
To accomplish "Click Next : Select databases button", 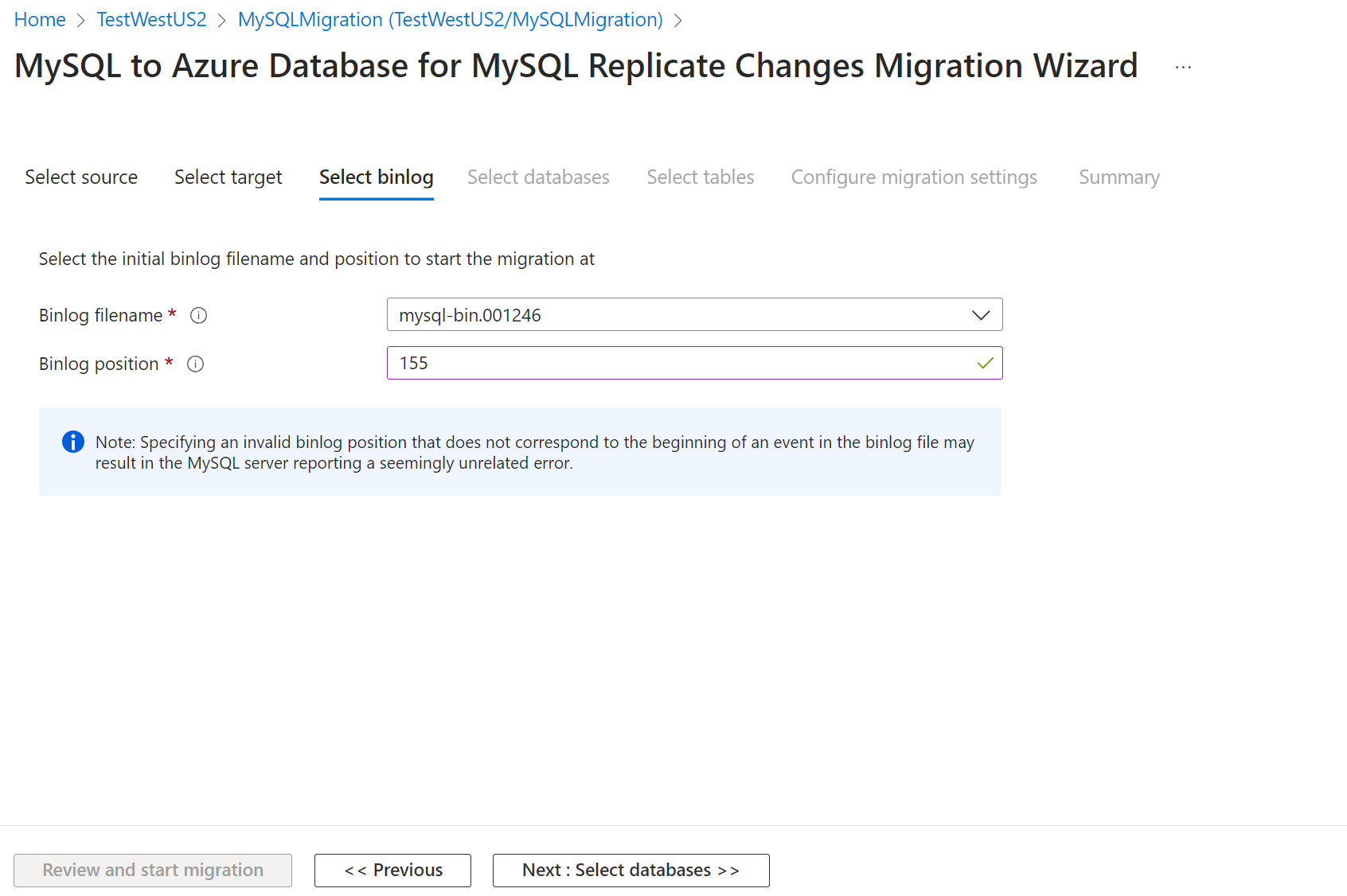I will 631,871.
